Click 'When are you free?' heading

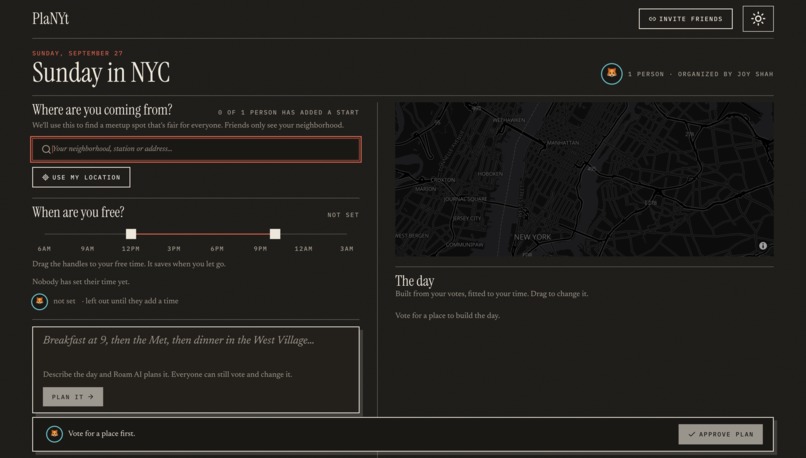78,212
